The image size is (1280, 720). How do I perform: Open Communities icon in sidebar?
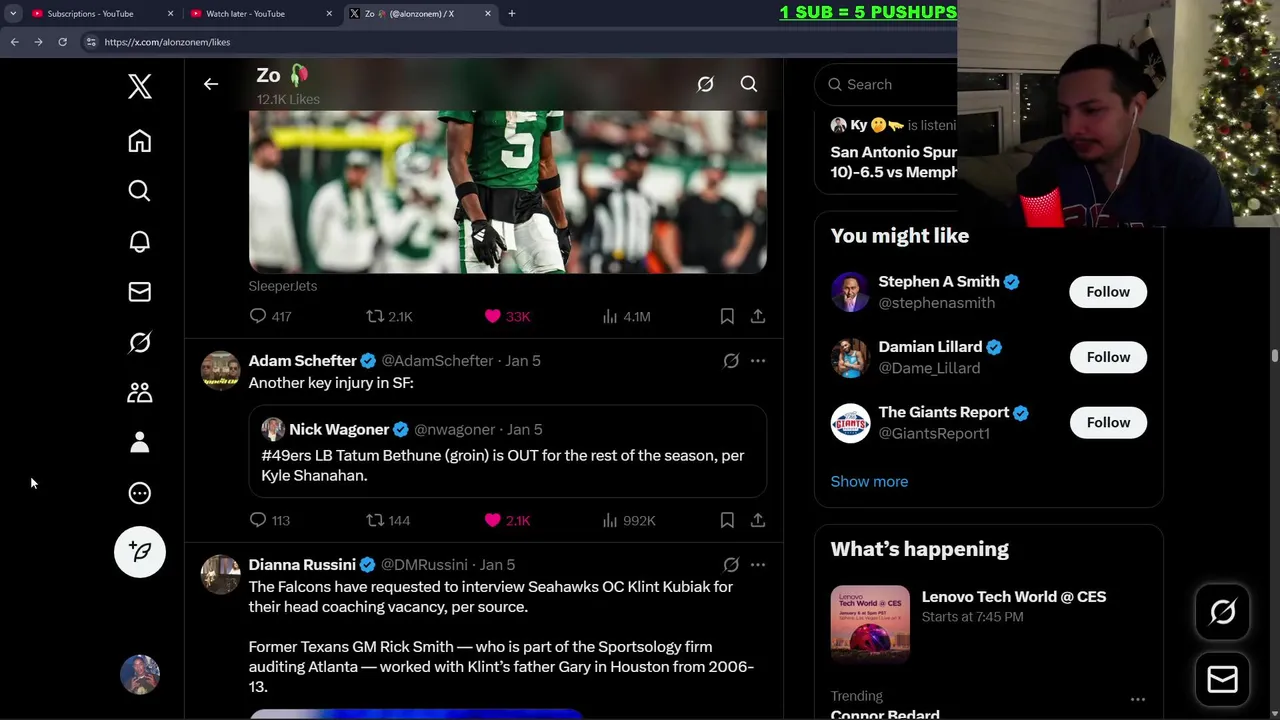tap(140, 393)
